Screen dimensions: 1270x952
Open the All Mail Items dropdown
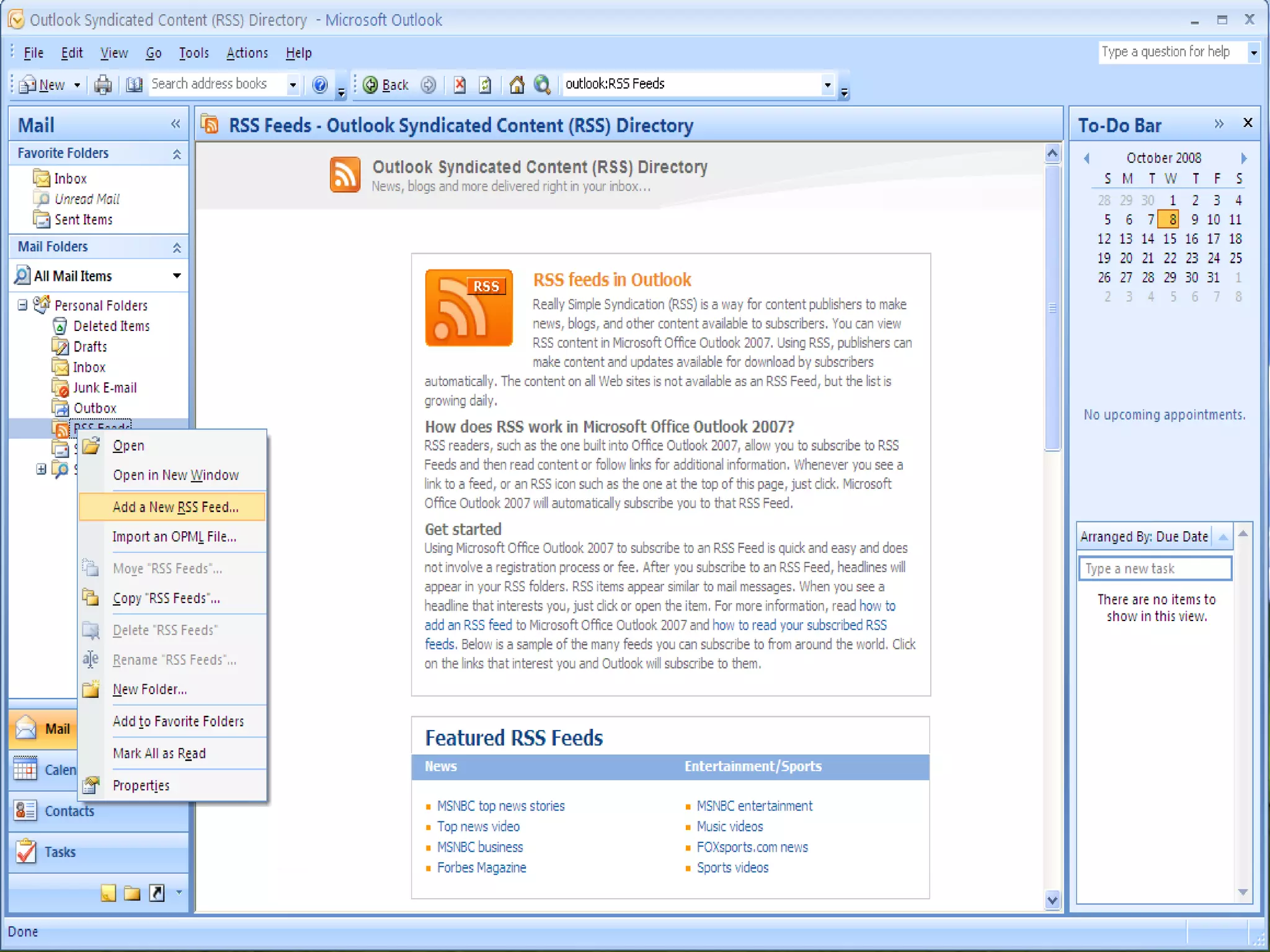tap(177, 276)
